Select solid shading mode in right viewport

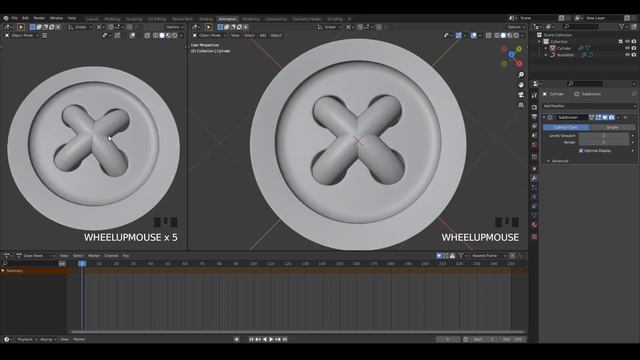pyautogui.click(x=503, y=36)
